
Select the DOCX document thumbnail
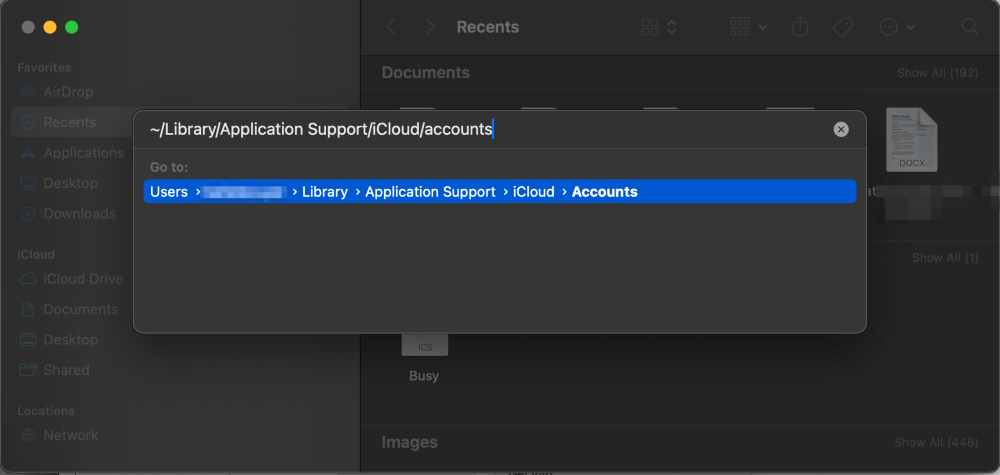tap(912, 140)
